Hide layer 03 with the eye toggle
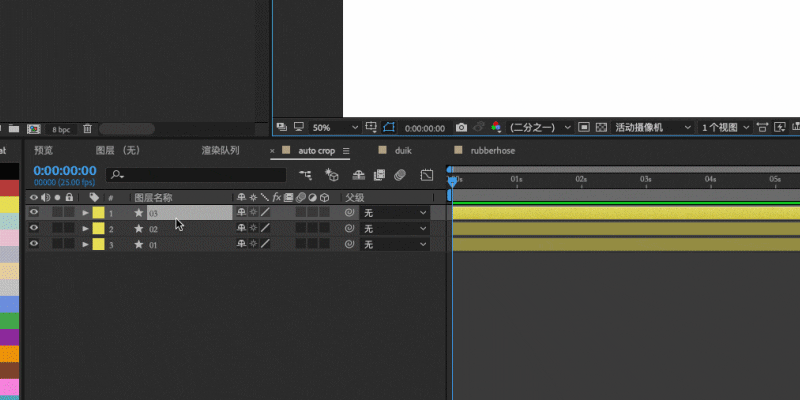The height and width of the screenshot is (400, 800). [34, 212]
